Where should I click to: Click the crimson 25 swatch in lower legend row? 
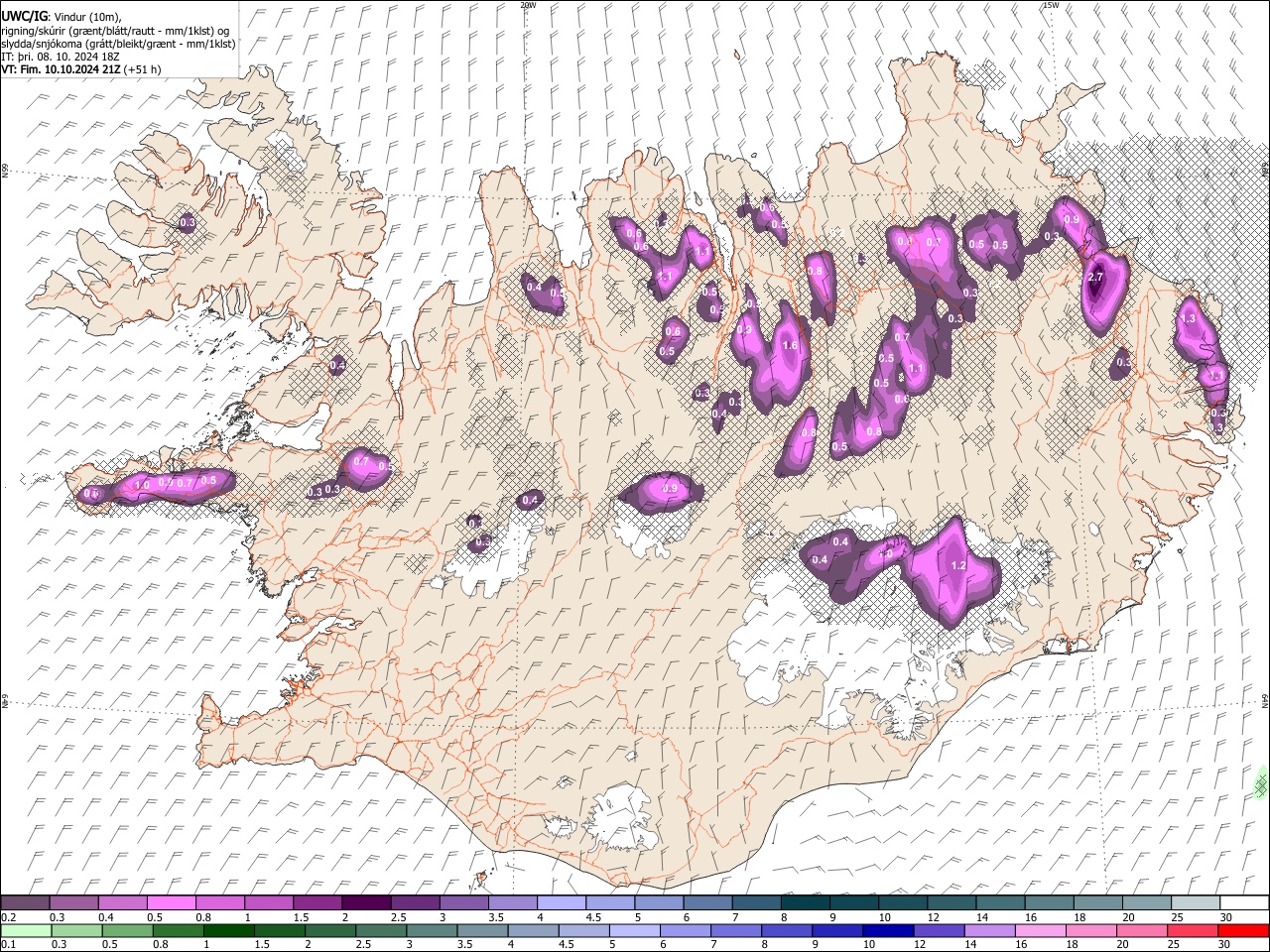tap(1192, 930)
